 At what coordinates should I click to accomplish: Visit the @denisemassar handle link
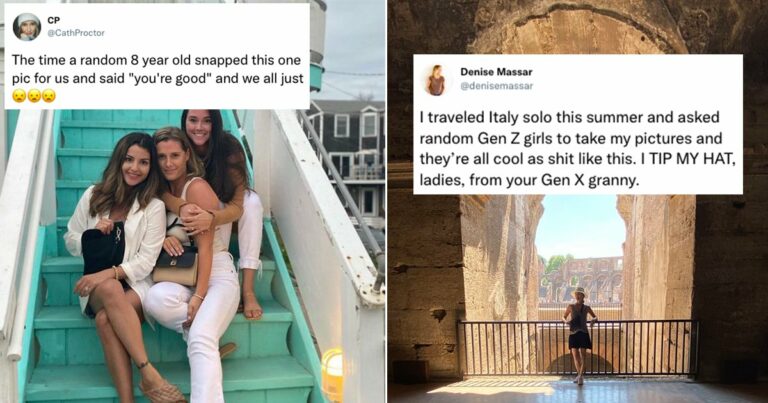[x=496, y=86]
